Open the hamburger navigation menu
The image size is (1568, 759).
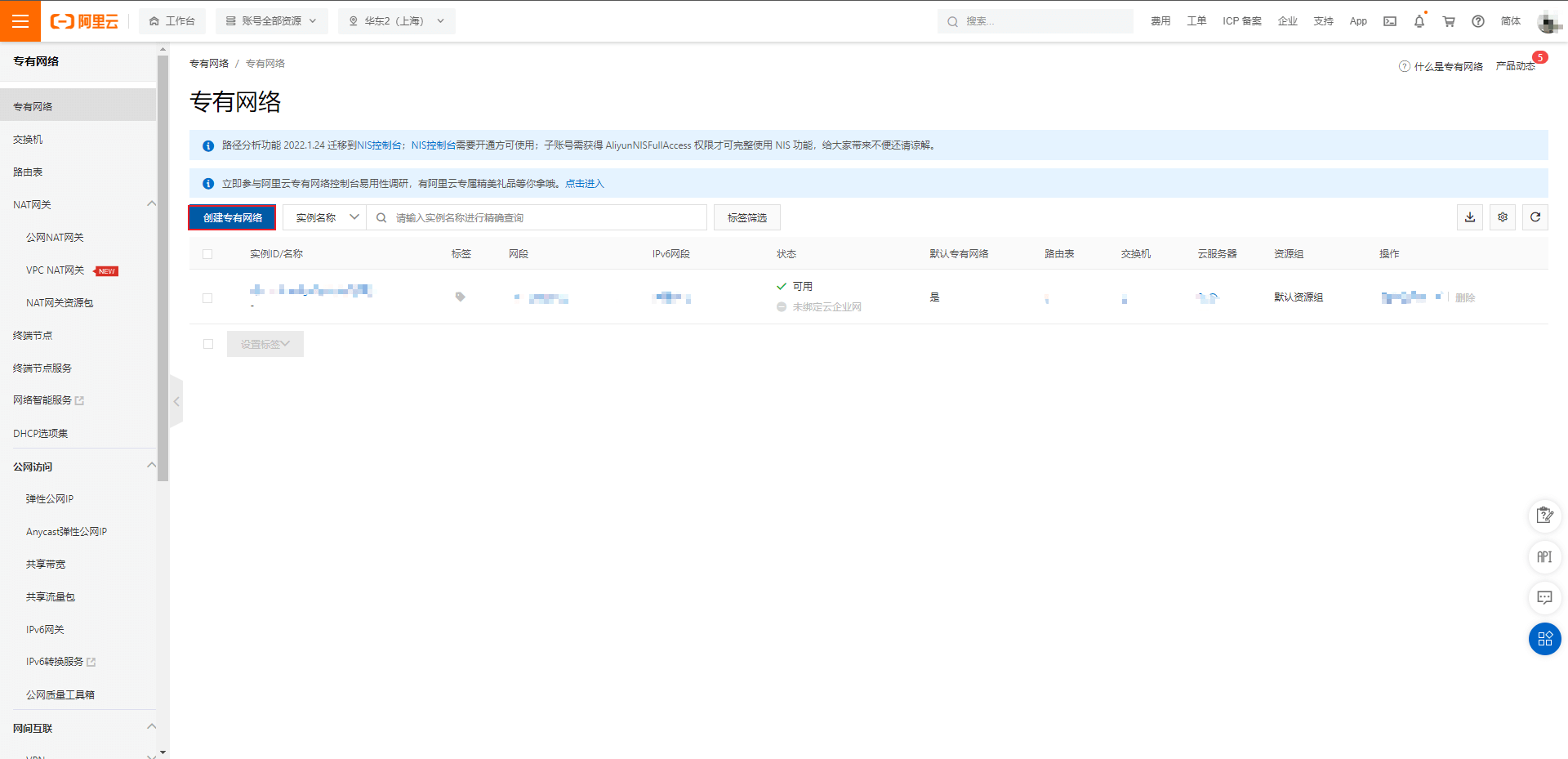(20, 21)
